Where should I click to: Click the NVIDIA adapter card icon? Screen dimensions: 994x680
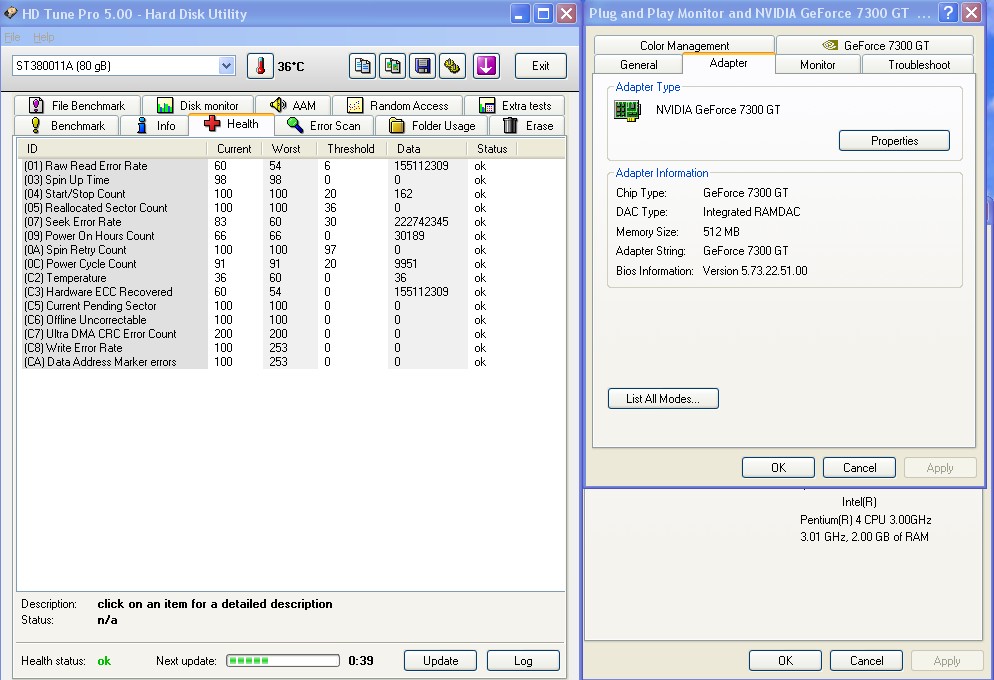628,110
